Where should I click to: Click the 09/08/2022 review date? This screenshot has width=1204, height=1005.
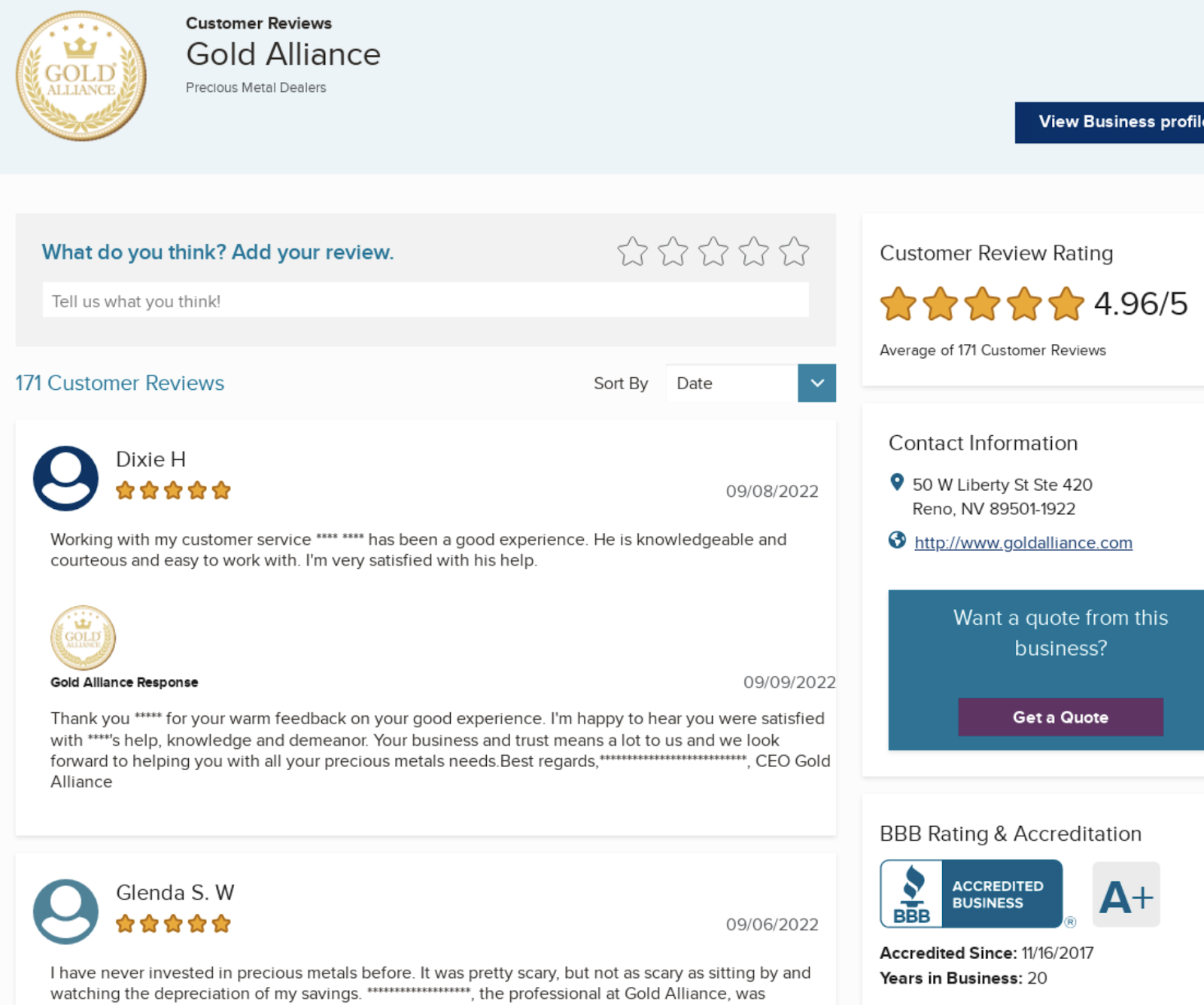[x=772, y=492]
